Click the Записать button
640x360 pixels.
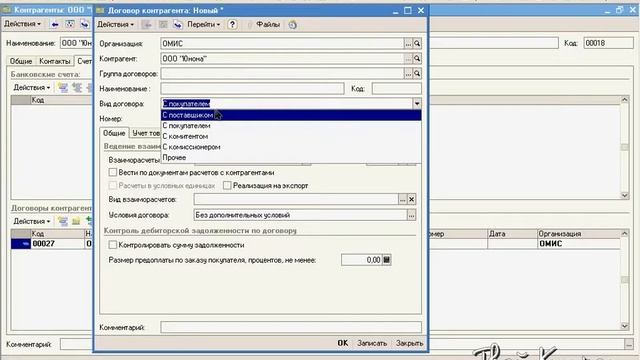click(x=372, y=343)
